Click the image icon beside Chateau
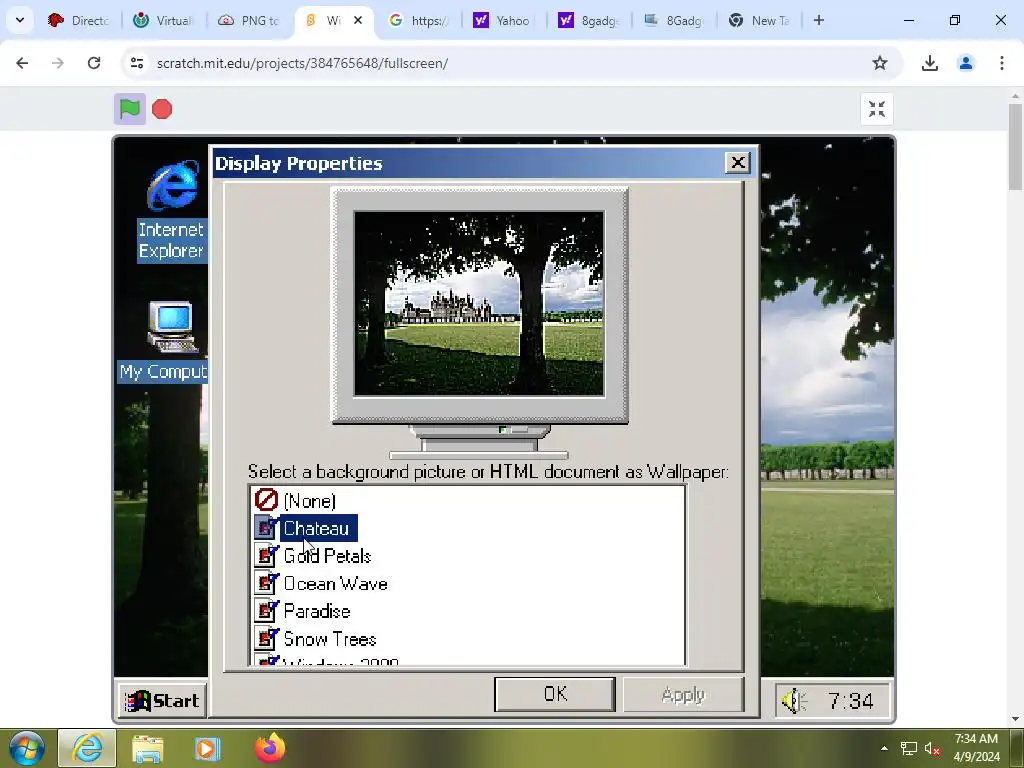This screenshot has width=1024, height=768. point(266,528)
